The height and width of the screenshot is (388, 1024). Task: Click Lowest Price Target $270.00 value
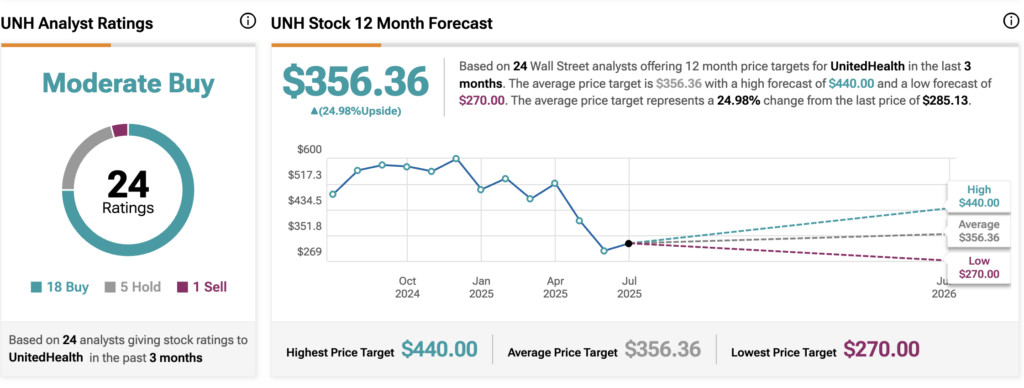pyautogui.click(x=881, y=350)
